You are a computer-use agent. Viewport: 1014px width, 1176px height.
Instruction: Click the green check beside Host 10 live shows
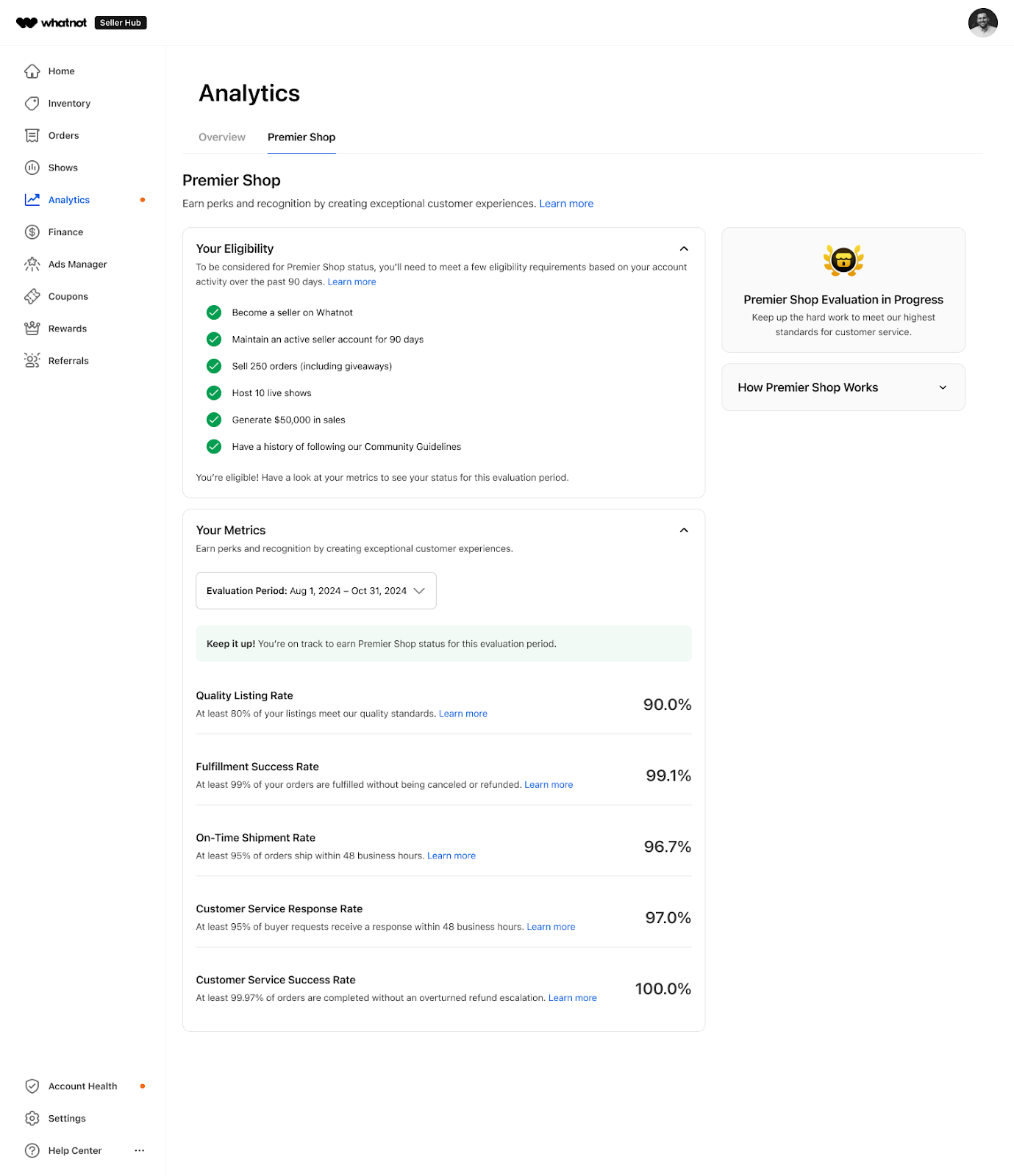214,393
